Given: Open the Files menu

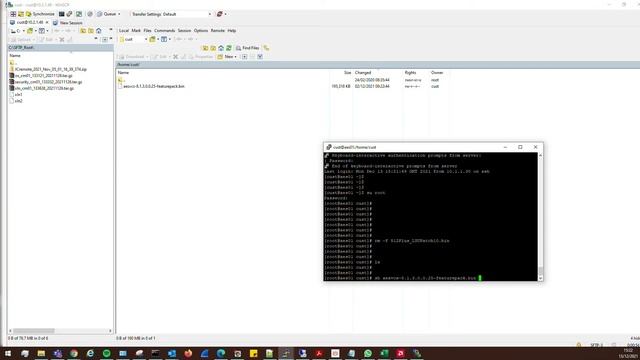Looking at the screenshot, I should (147, 31).
